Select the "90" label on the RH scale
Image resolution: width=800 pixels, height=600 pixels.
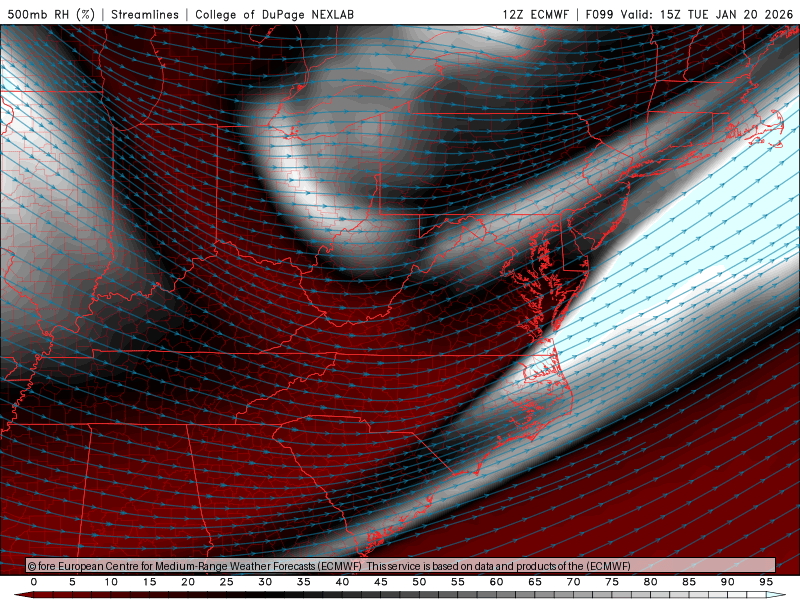[728, 582]
